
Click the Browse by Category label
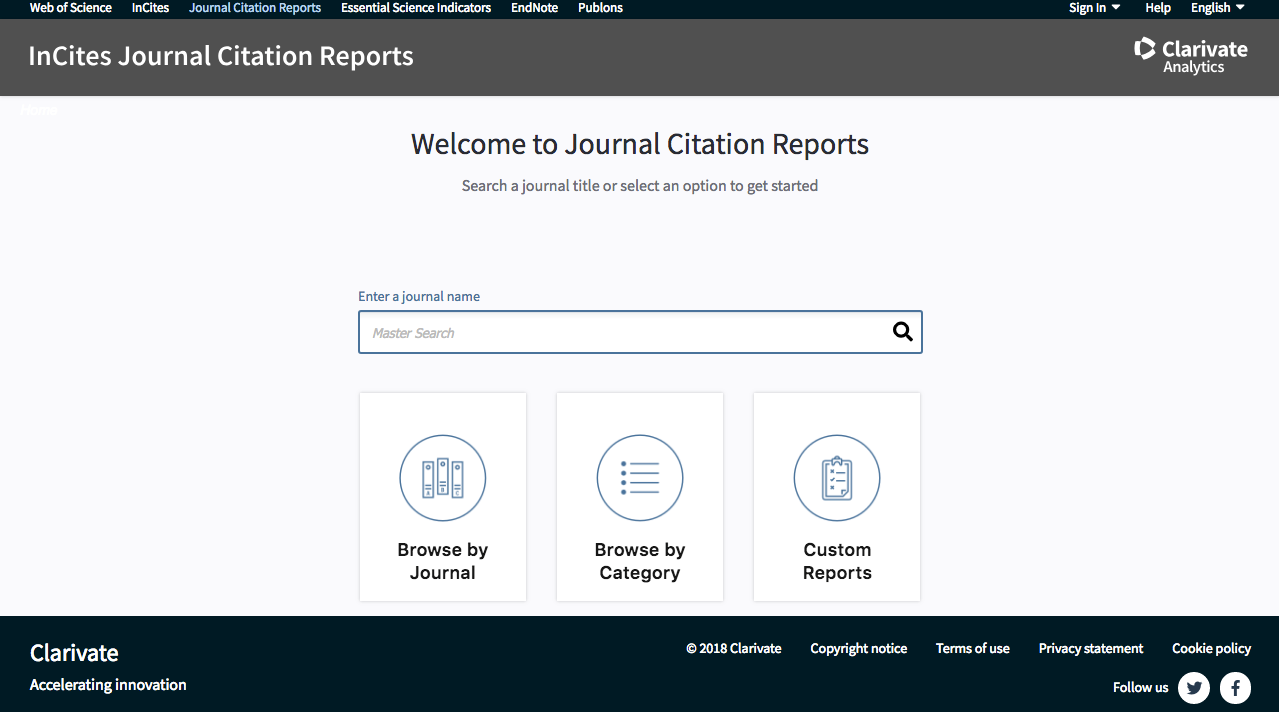(640, 561)
